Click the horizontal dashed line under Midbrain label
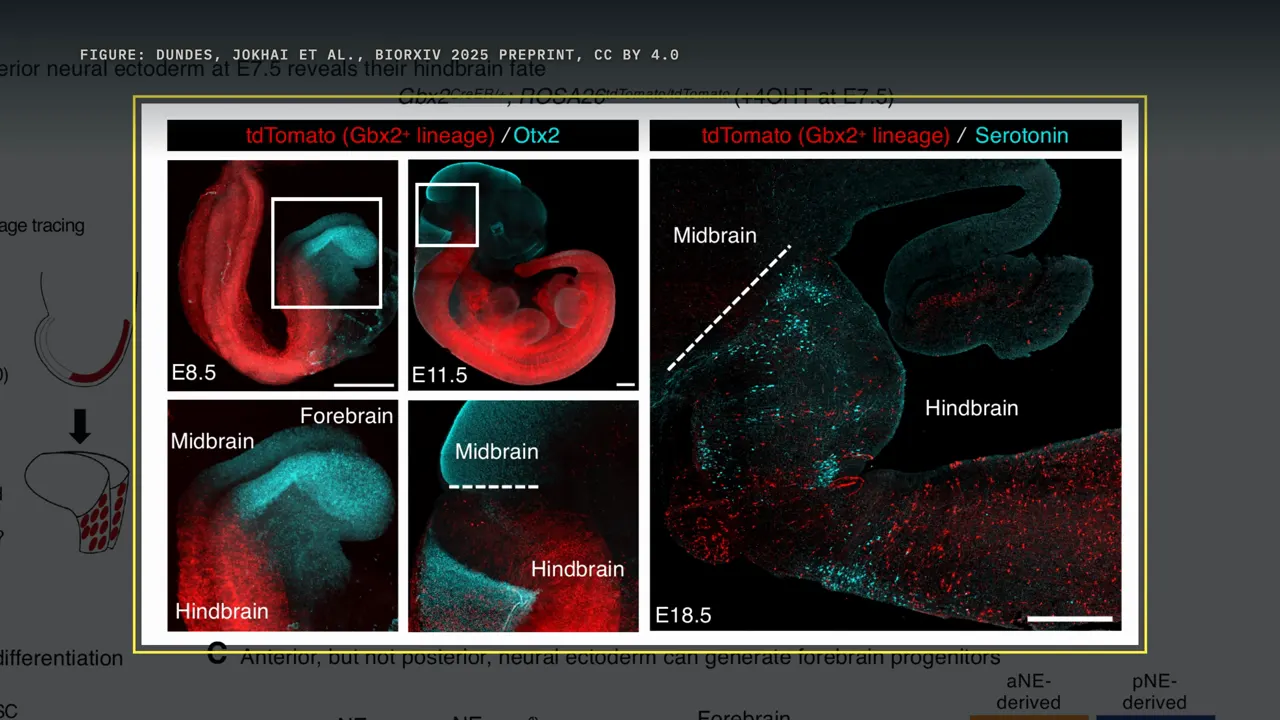Screen dimensions: 1280x720 point(493,487)
